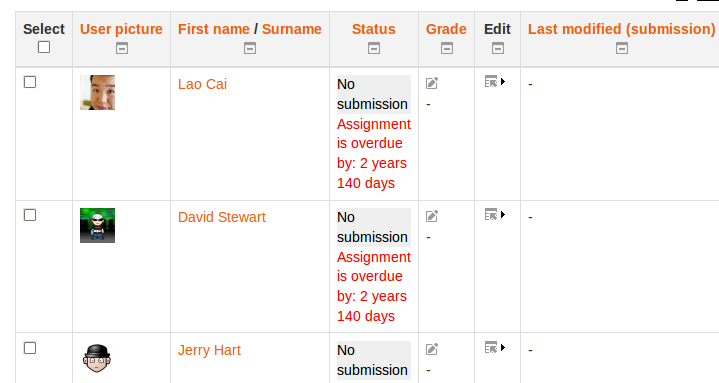The image size is (719, 383).
Task: Open grade editor for Jerry Hart
Action: click(432, 349)
